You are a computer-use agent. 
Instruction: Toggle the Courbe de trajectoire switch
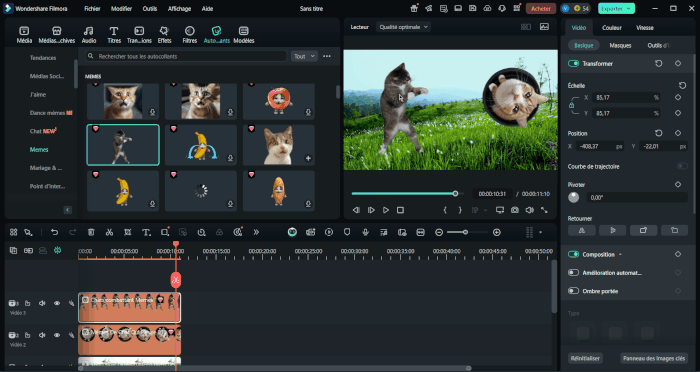(x=682, y=166)
